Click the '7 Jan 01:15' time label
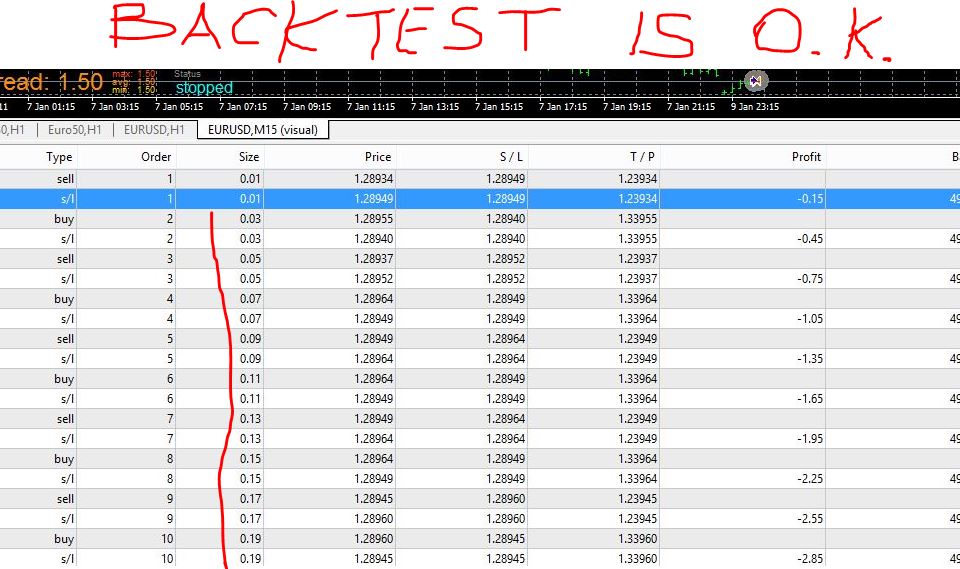This screenshot has height=569, width=960. [x=51, y=107]
